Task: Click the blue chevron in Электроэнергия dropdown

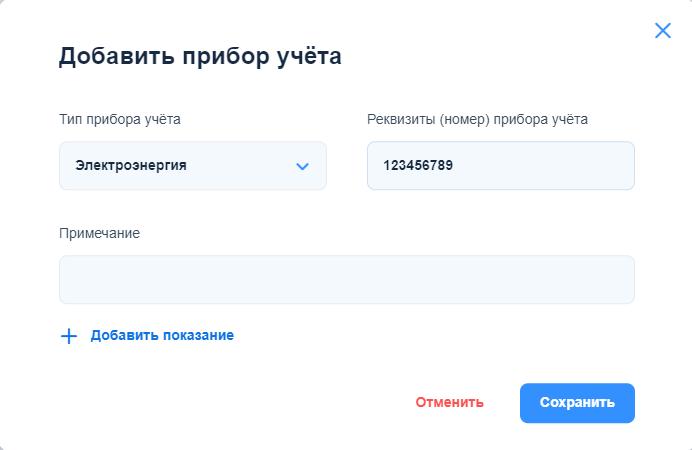Action: coord(303,166)
